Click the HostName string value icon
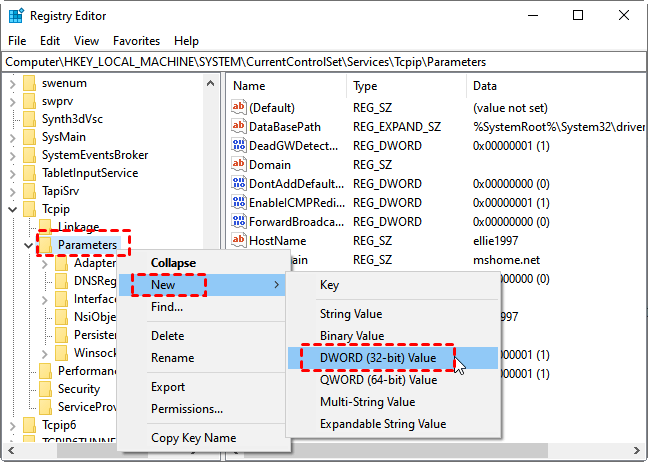648x462 pixels. [239, 240]
